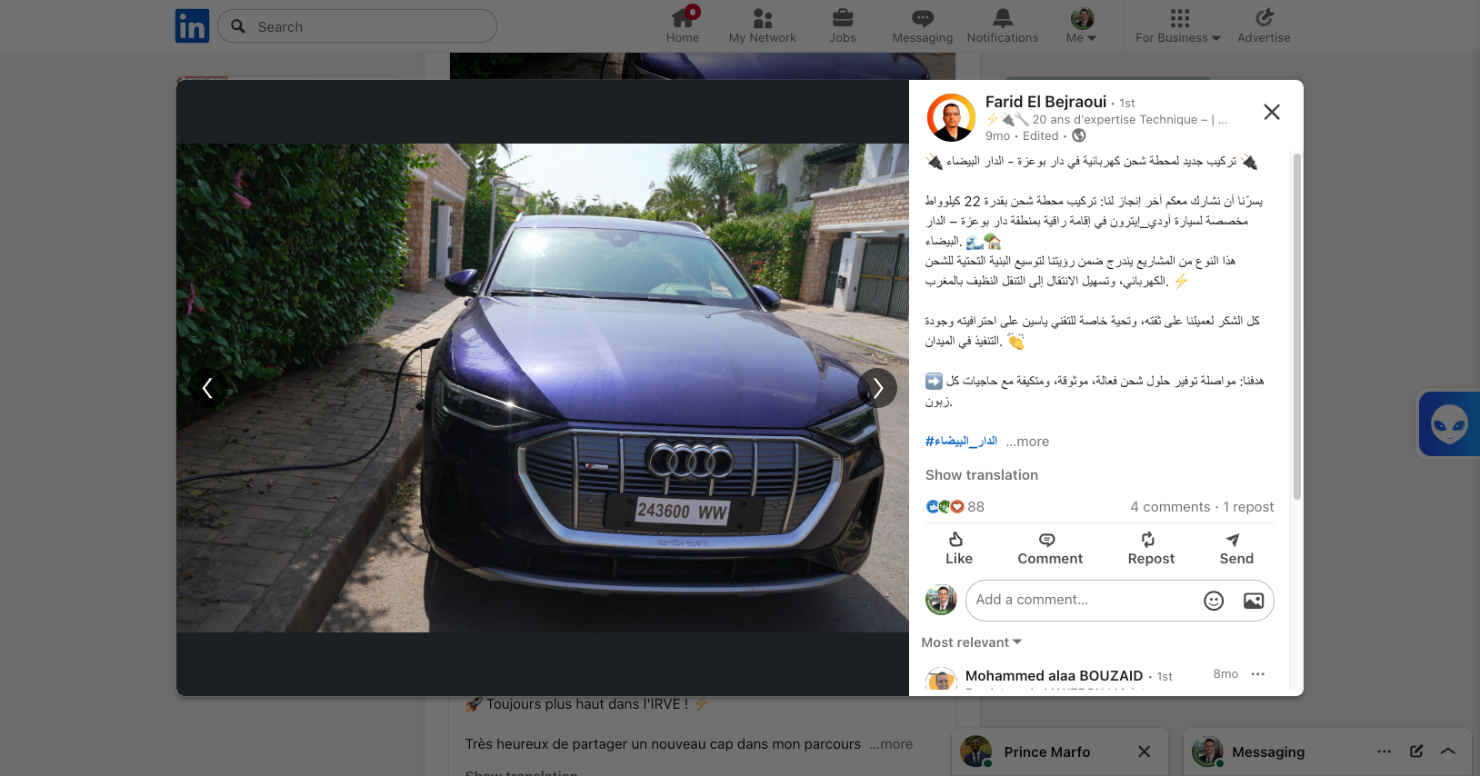Click Show translation link
The height and width of the screenshot is (776, 1480).
point(981,475)
